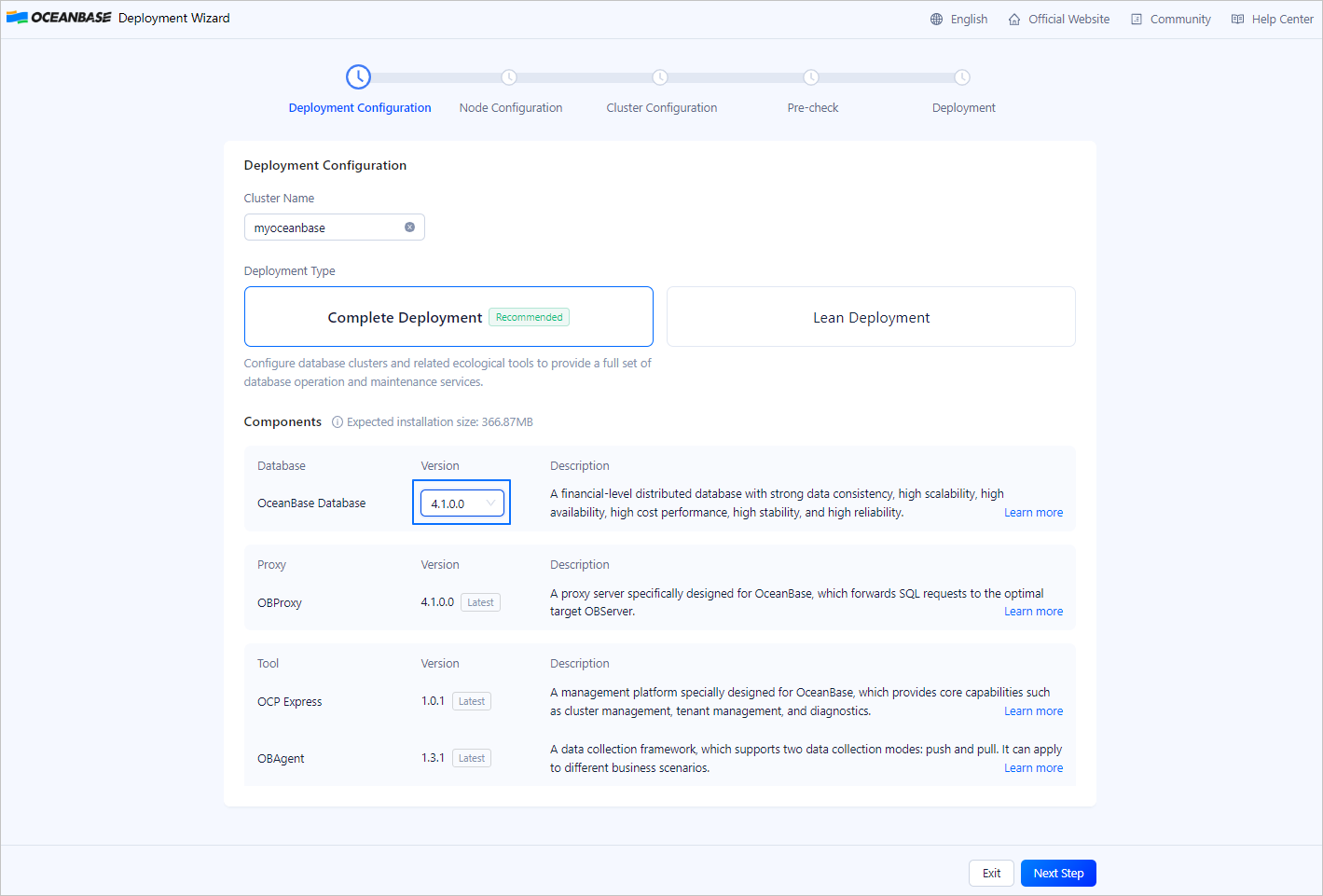Image resolution: width=1323 pixels, height=896 pixels.
Task: Select the Pre-check step label
Action: pyautogui.click(x=813, y=108)
